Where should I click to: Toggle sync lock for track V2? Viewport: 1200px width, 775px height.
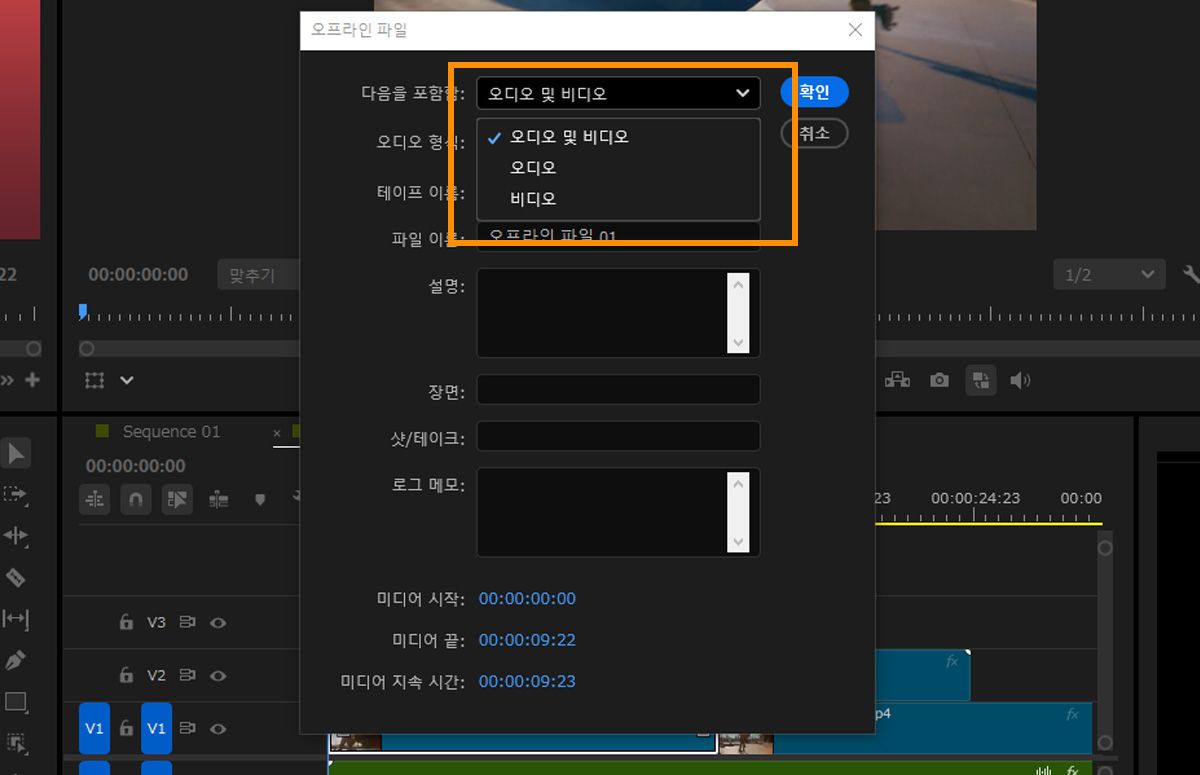pos(187,675)
